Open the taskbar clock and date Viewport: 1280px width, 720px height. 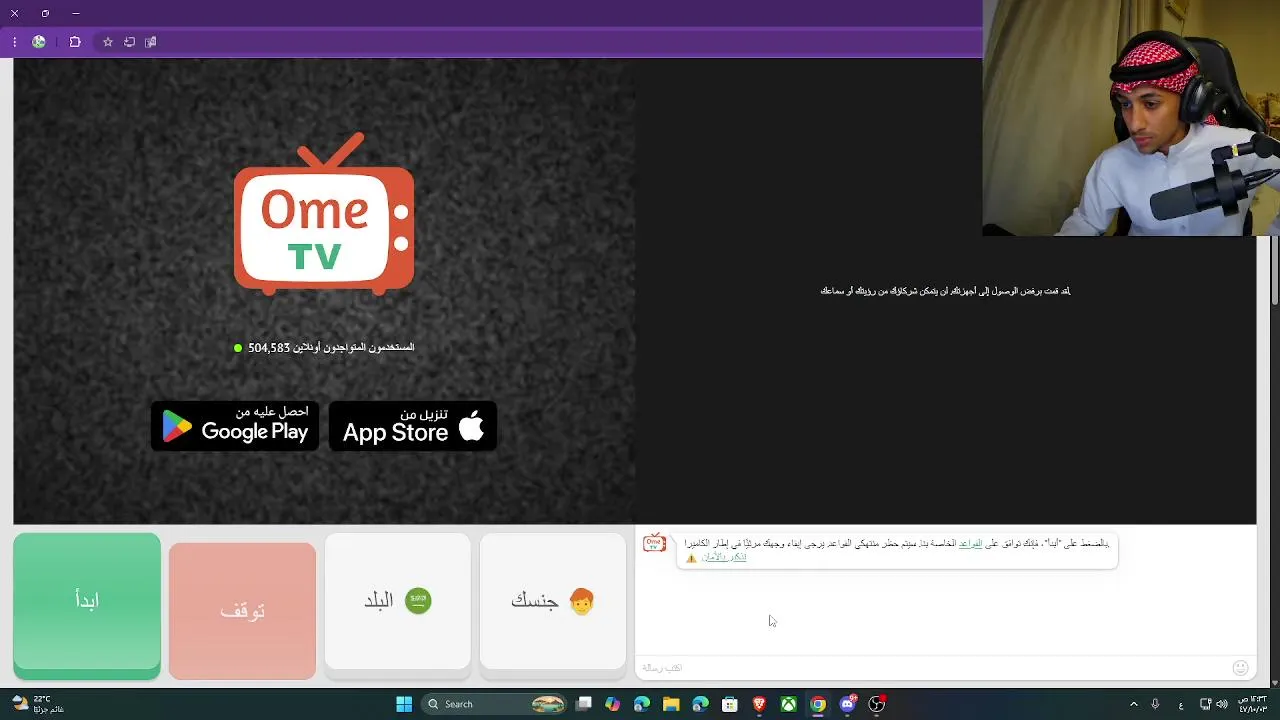tap(1253, 704)
